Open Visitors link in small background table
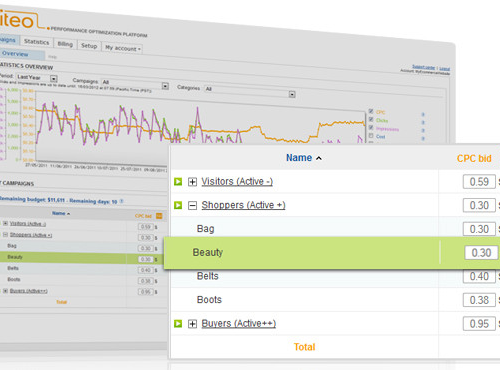The width and height of the screenshot is (500, 378). coord(28,224)
